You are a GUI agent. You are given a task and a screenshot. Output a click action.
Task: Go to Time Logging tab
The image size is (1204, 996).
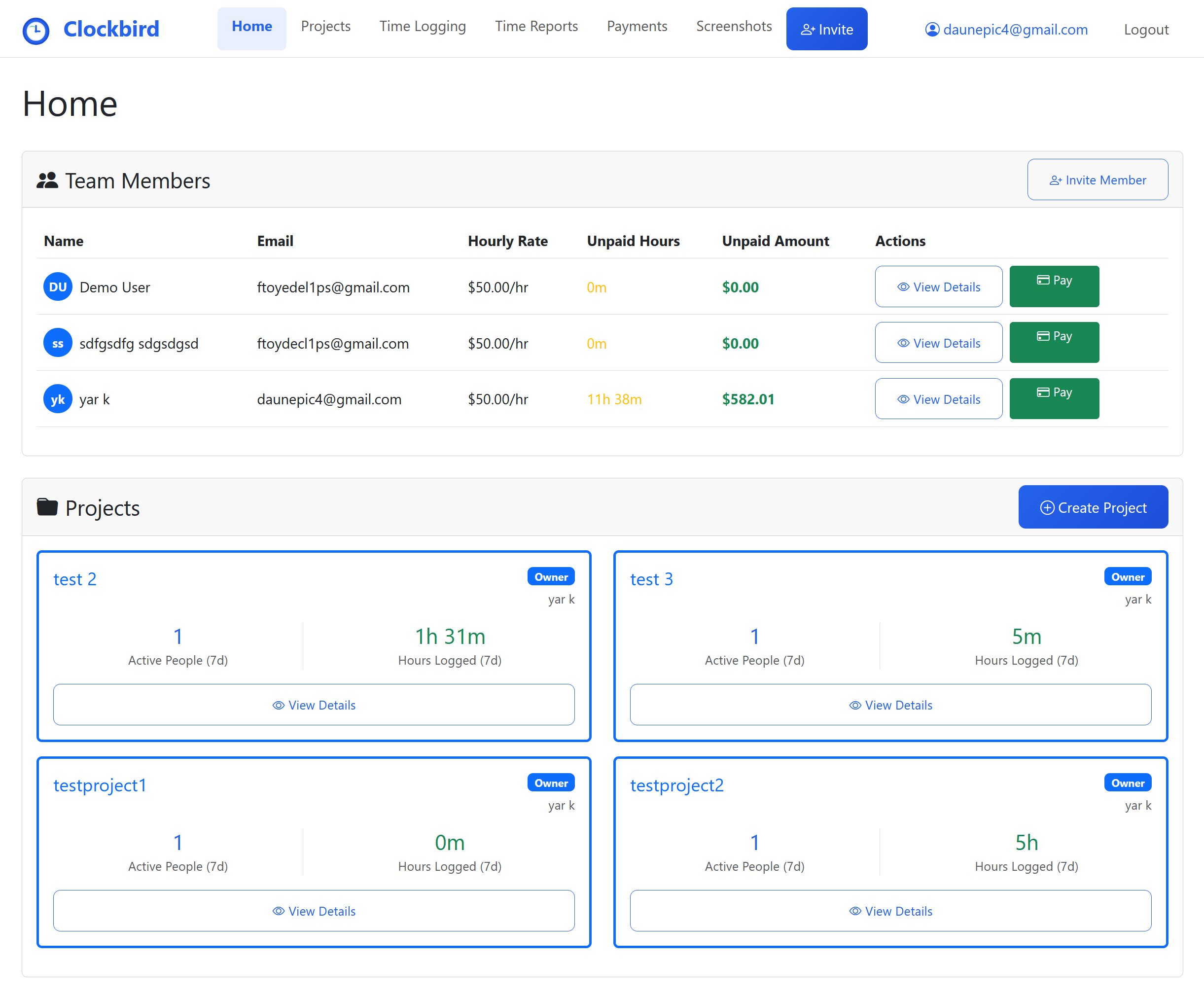[423, 26]
